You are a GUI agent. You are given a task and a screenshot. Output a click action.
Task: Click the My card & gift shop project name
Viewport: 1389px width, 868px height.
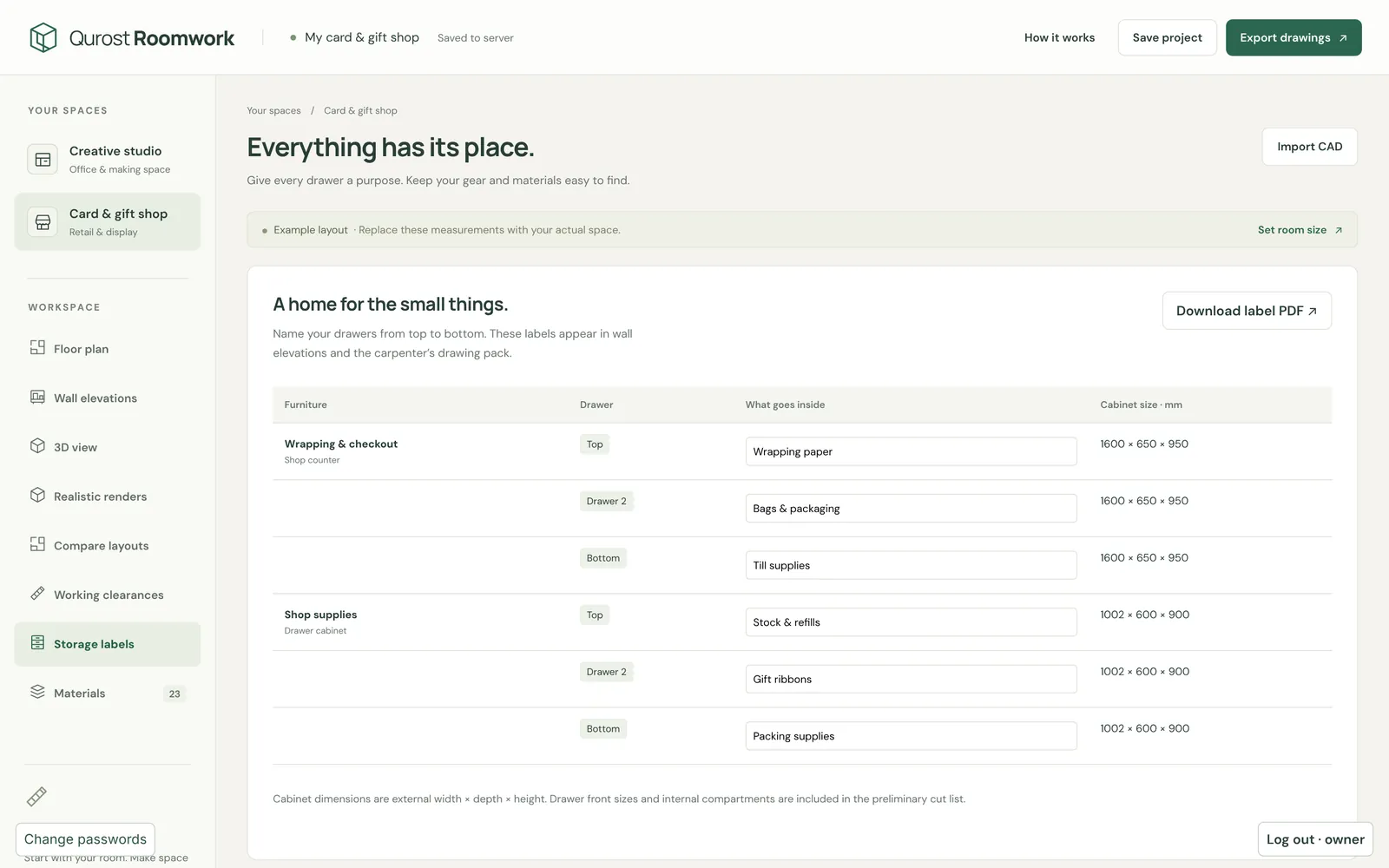pos(362,37)
